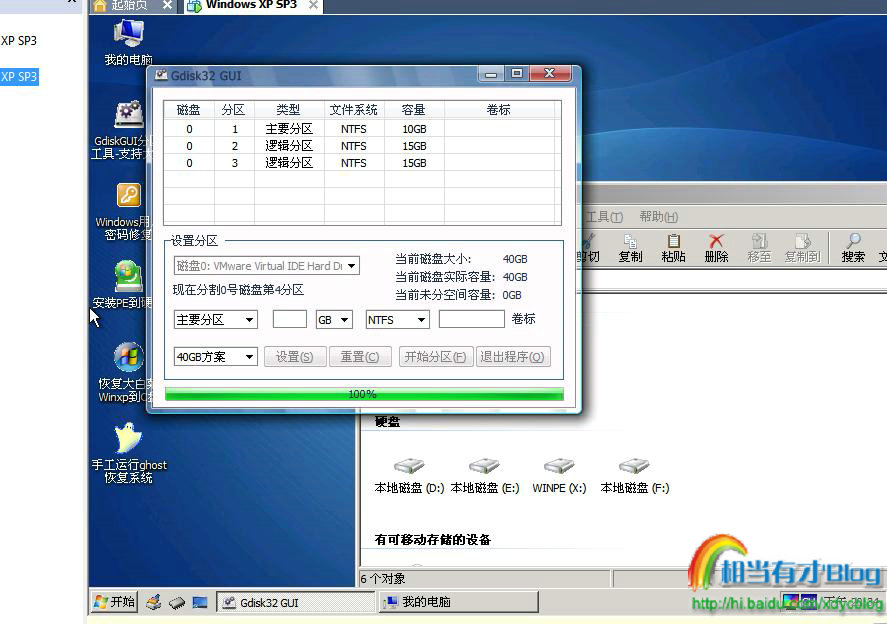Close the Windows XP SP3 tab

tap(313, 6)
